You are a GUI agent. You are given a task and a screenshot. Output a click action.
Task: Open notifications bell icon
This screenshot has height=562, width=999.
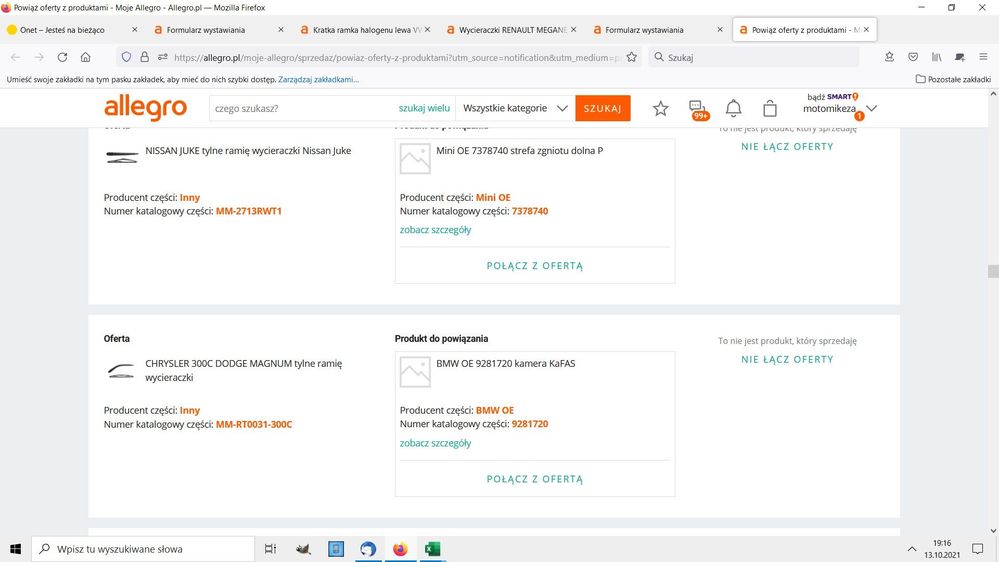733,109
